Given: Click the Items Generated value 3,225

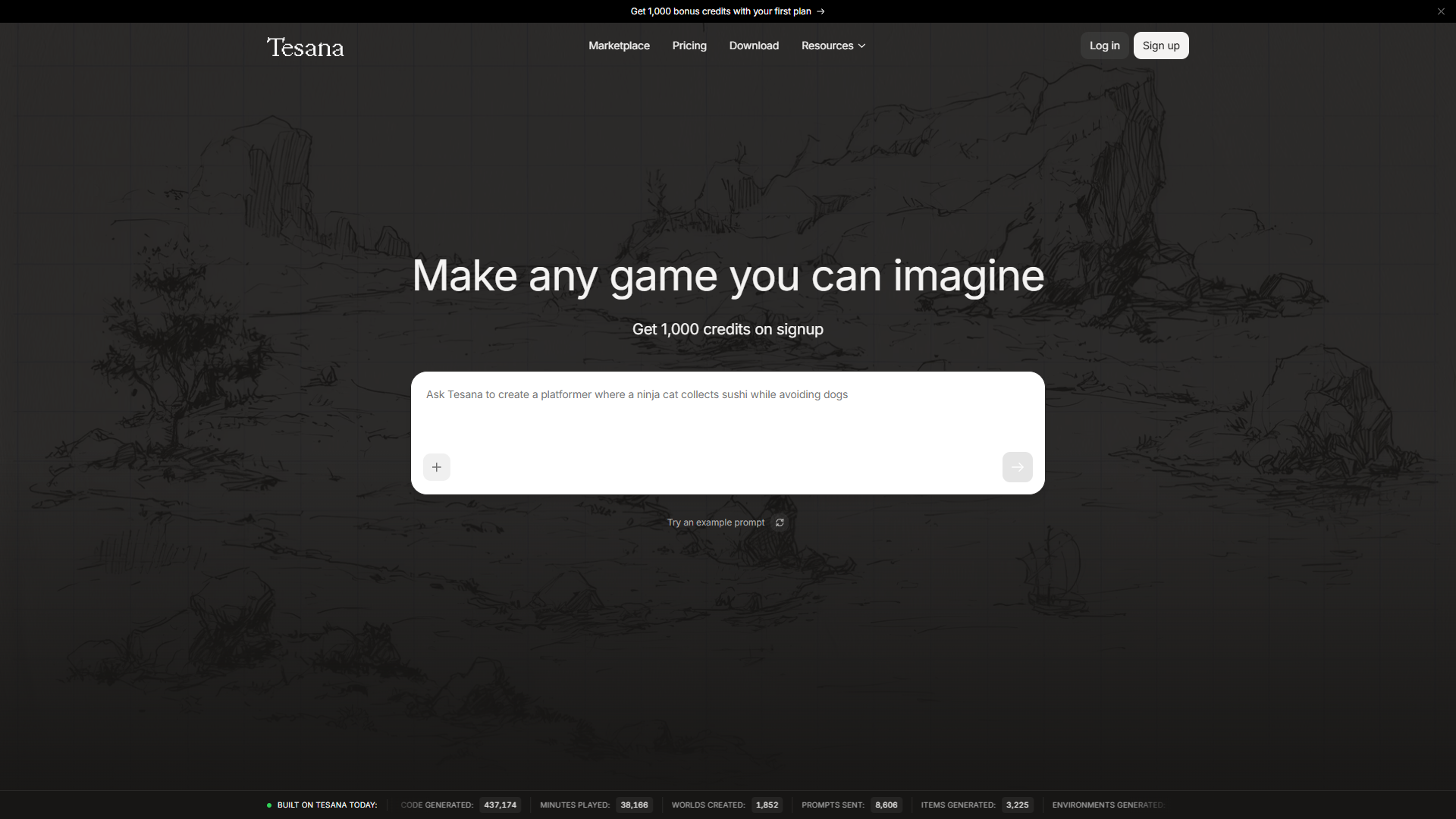Looking at the screenshot, I should tap(1017, 805).
